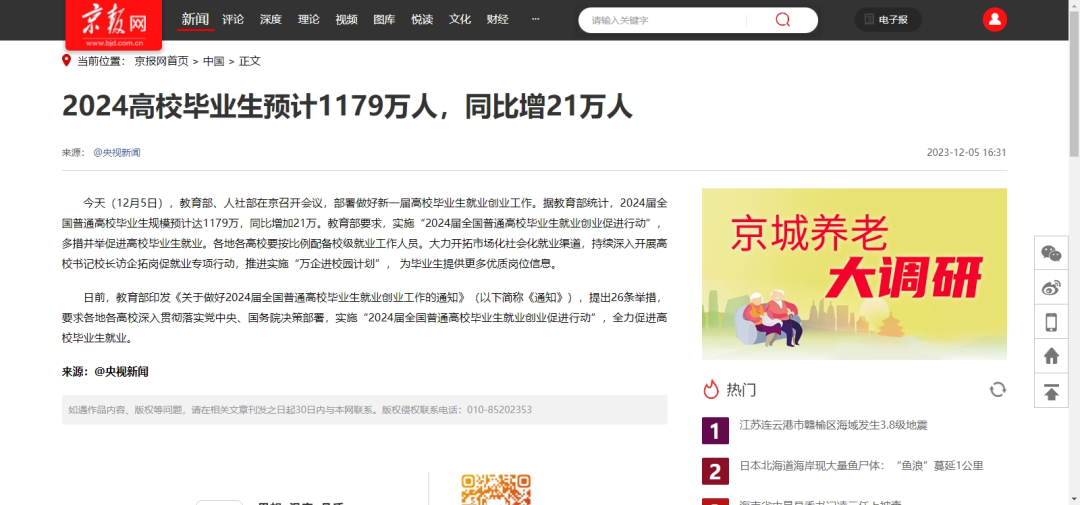Open the 电子报 button
This screenshot has width=1080, height=505.
coord(887,19)
